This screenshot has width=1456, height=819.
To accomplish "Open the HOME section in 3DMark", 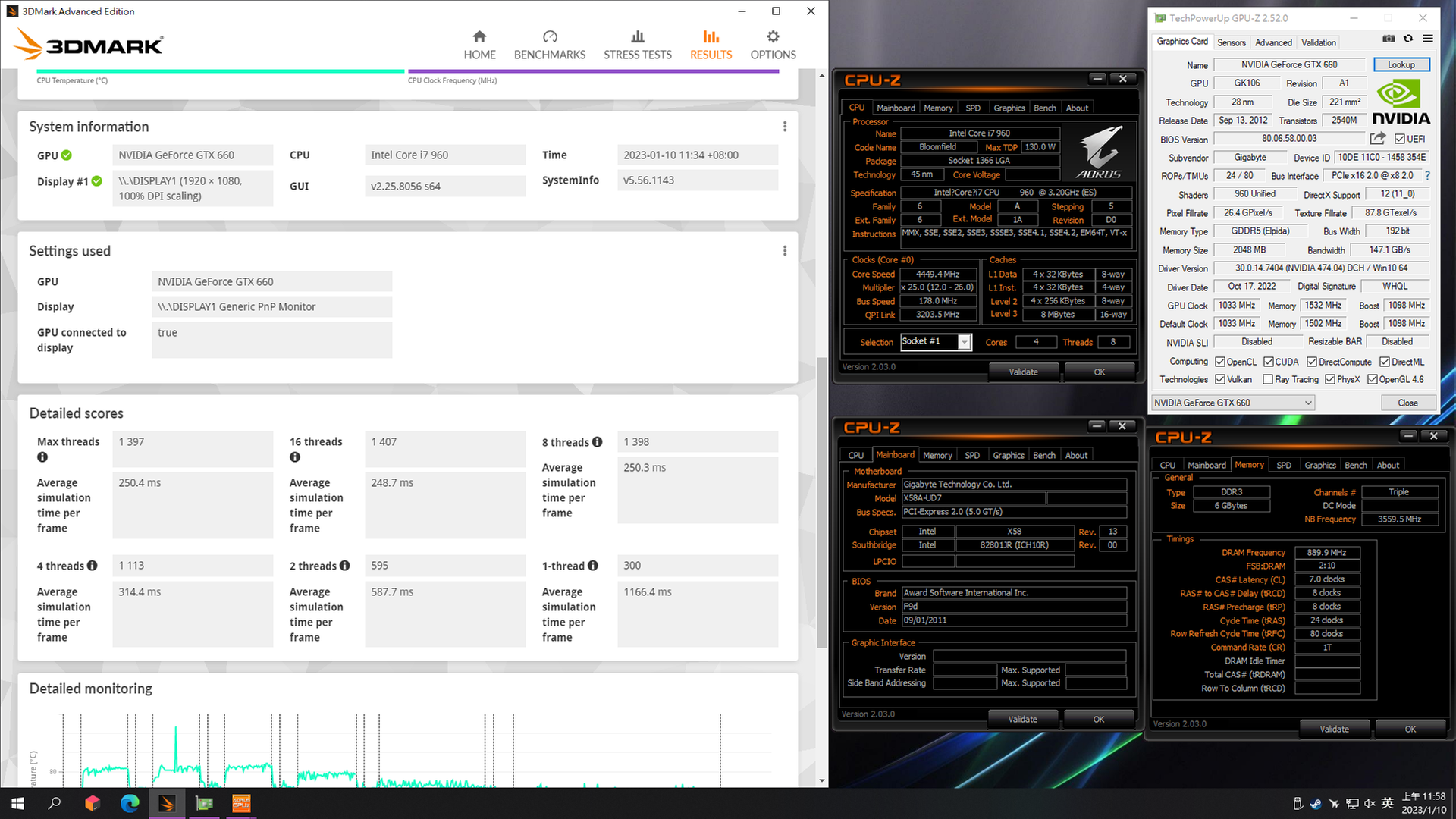I will (479, 45).
